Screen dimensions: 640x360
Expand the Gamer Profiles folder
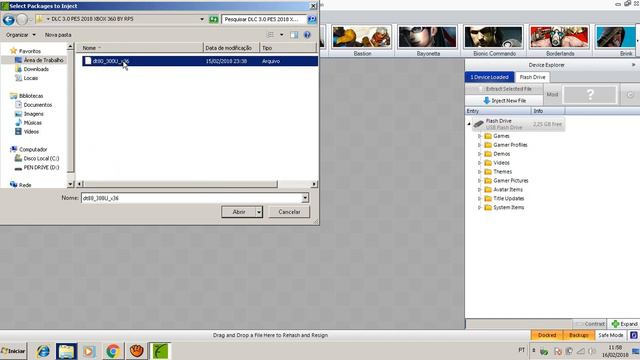pyautogui.click(x=480, y=145)
